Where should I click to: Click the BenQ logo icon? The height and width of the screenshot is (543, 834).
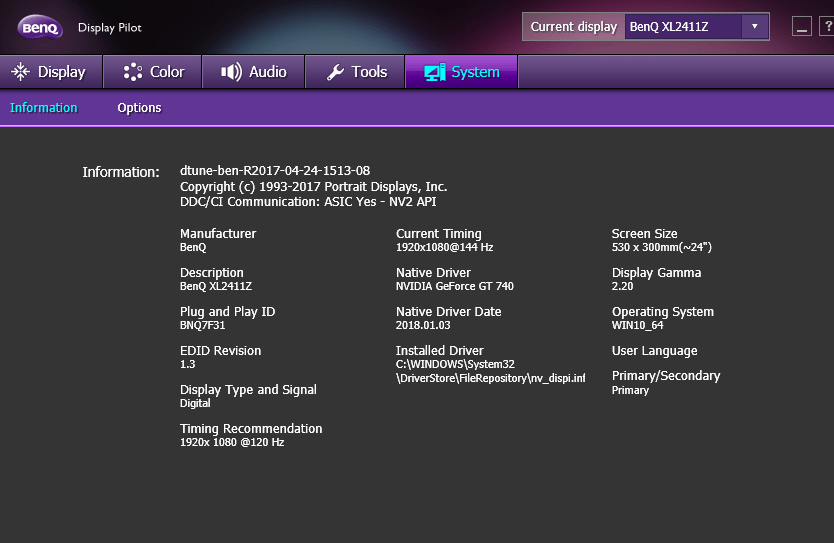[40, 27]
